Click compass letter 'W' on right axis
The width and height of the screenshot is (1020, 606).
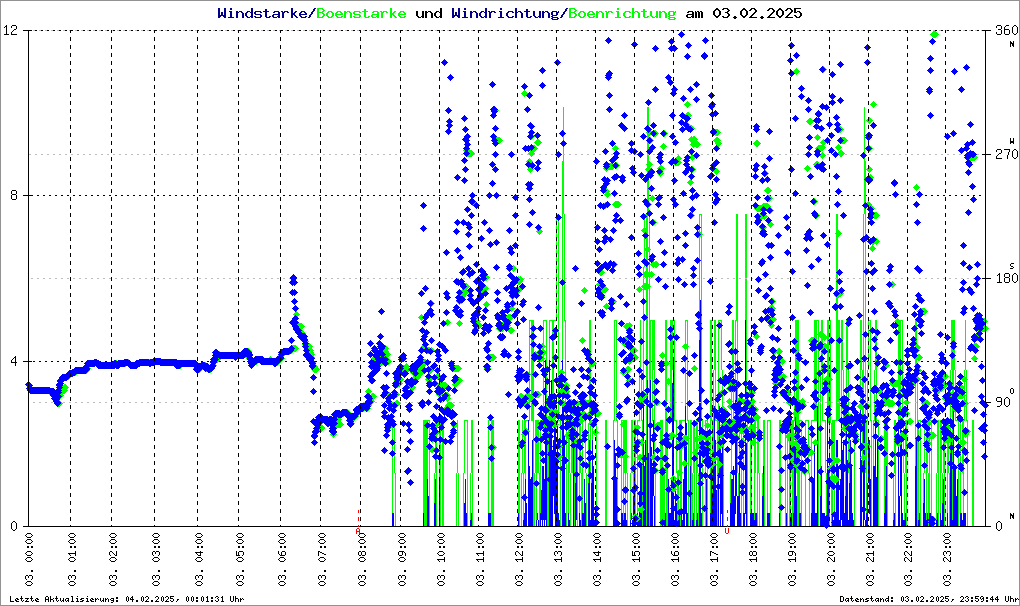pos(1012,140)
